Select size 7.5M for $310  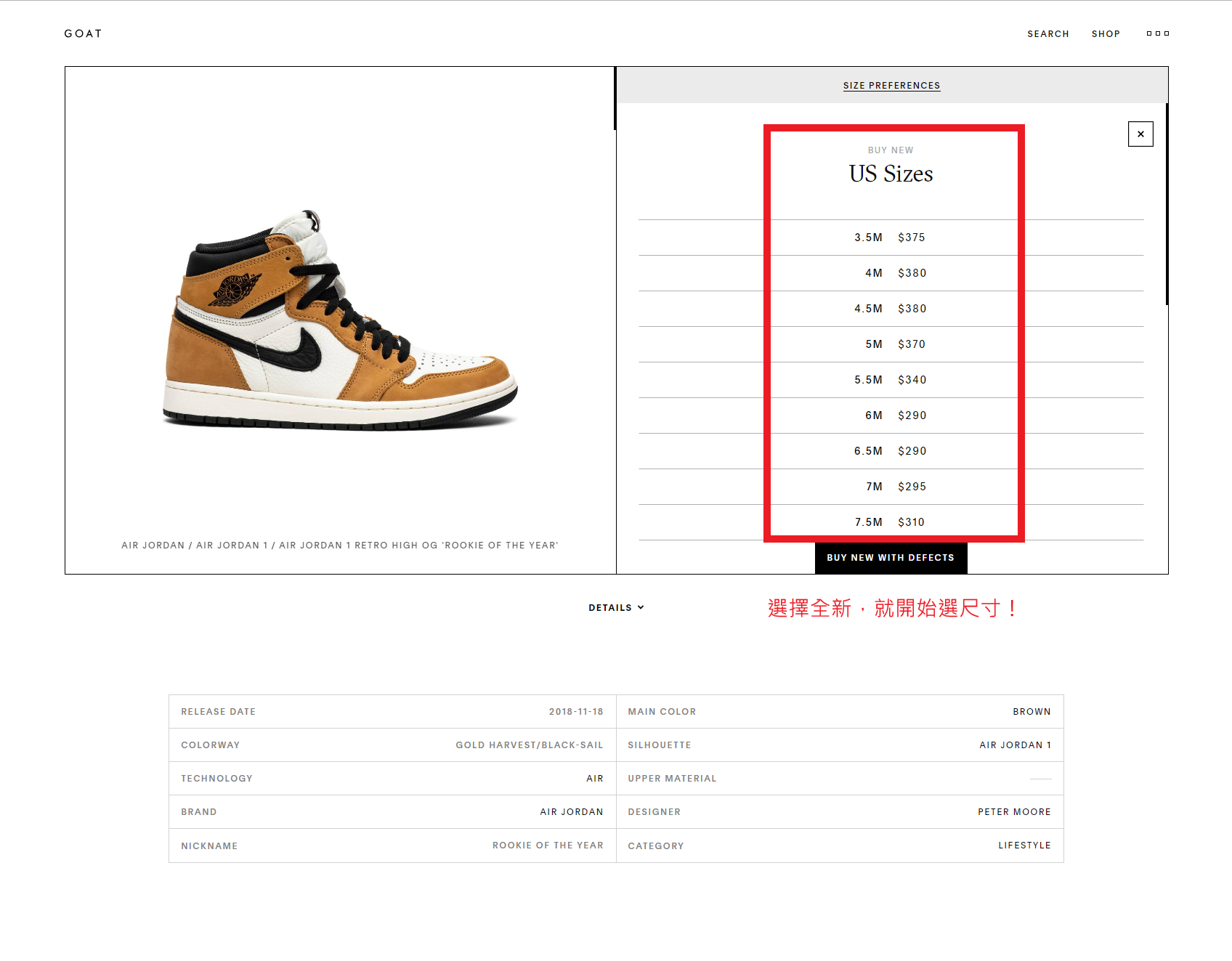[890, 522]
